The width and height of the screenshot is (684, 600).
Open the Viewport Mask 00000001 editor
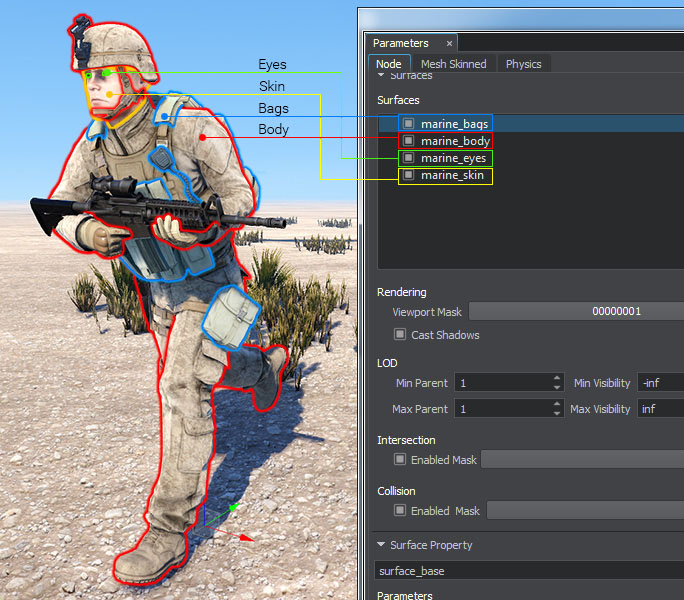(576, 312)
